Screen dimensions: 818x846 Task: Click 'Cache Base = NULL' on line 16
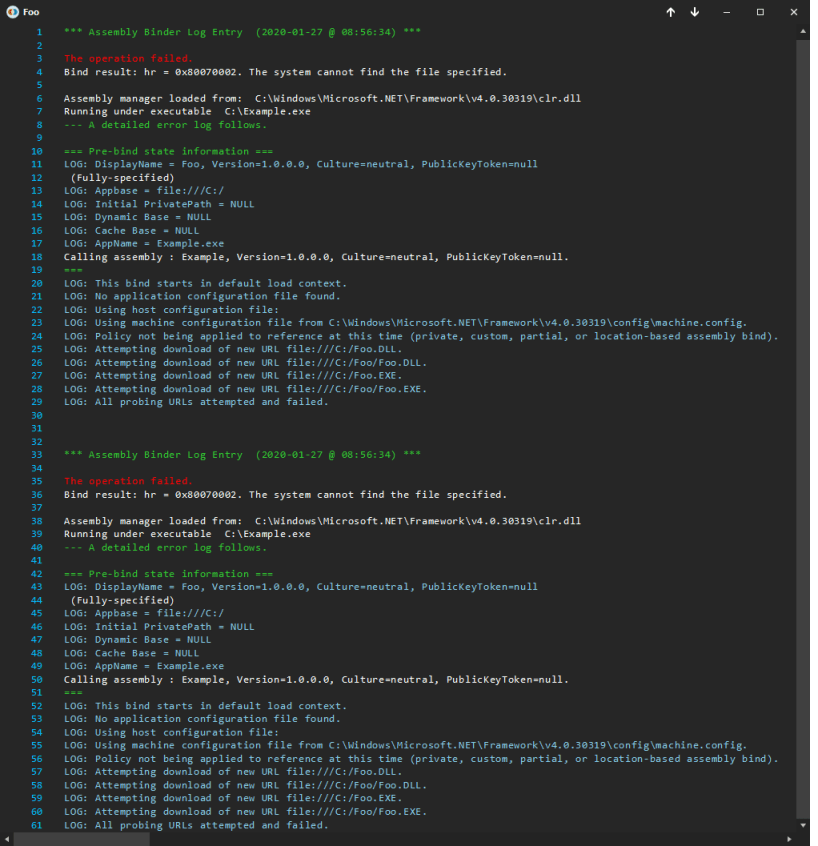[147, 230]
